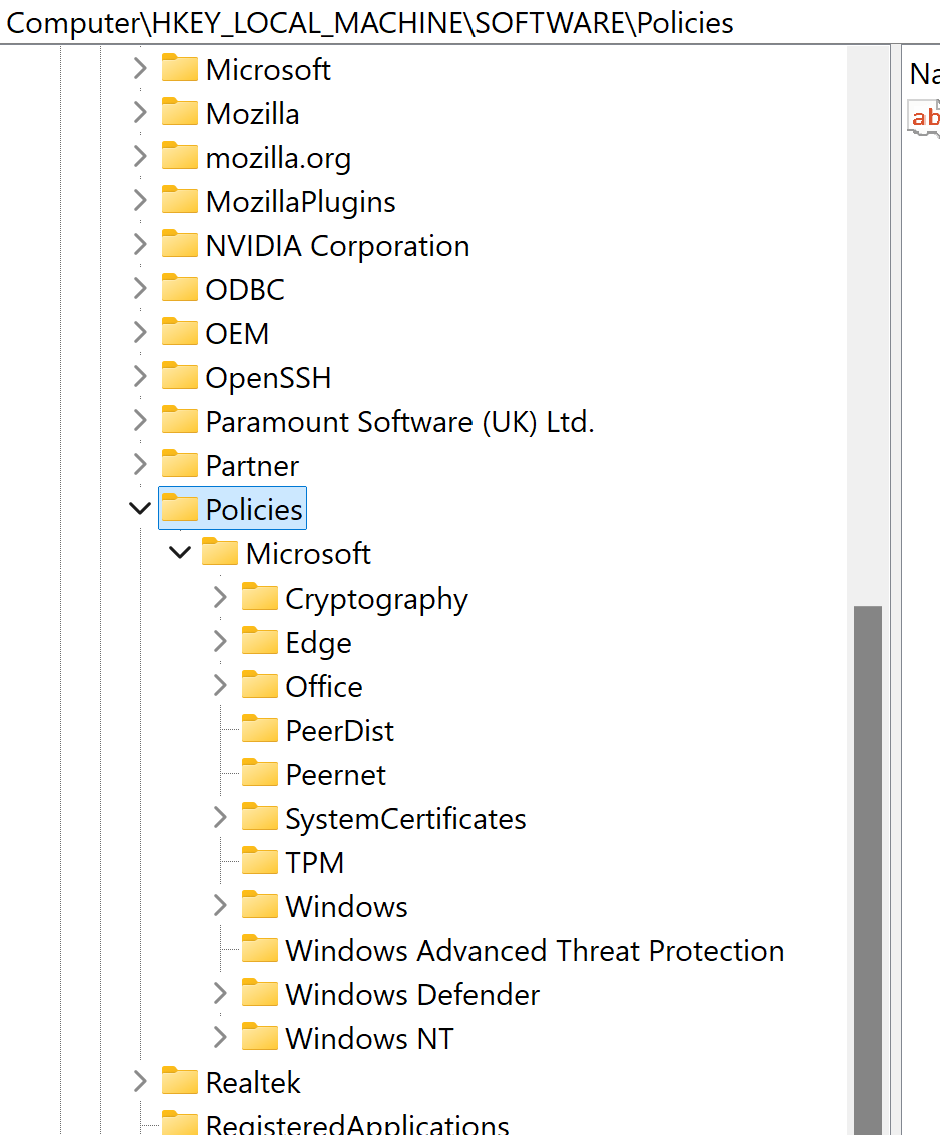Expand the mozilla.org key
This screenshot has width=940, height=1135.
click(140, 157)
